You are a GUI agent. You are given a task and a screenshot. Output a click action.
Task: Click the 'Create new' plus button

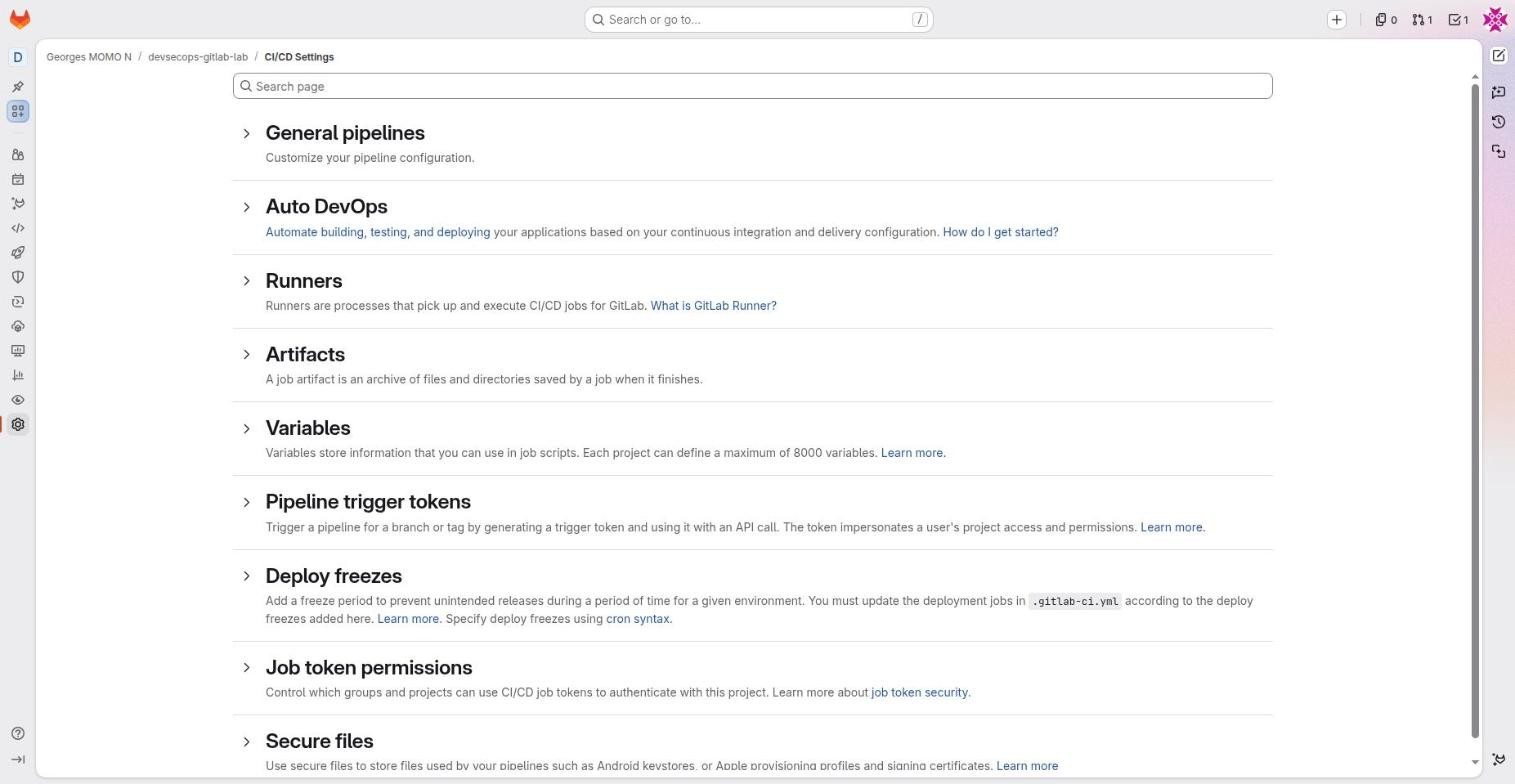point(1337,19)
